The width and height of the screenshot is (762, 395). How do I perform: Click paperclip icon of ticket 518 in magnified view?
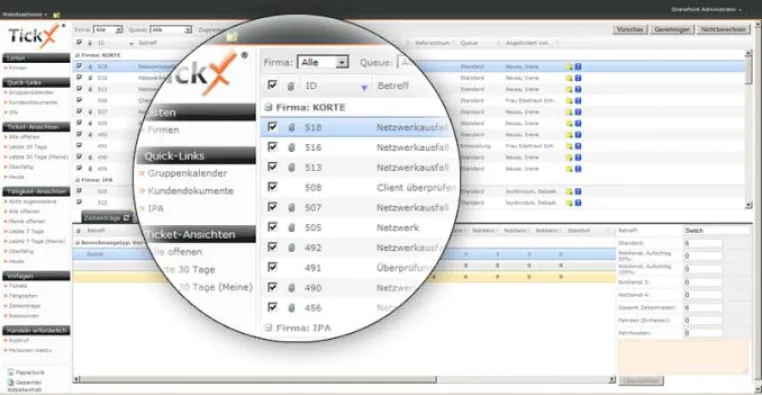291,127
